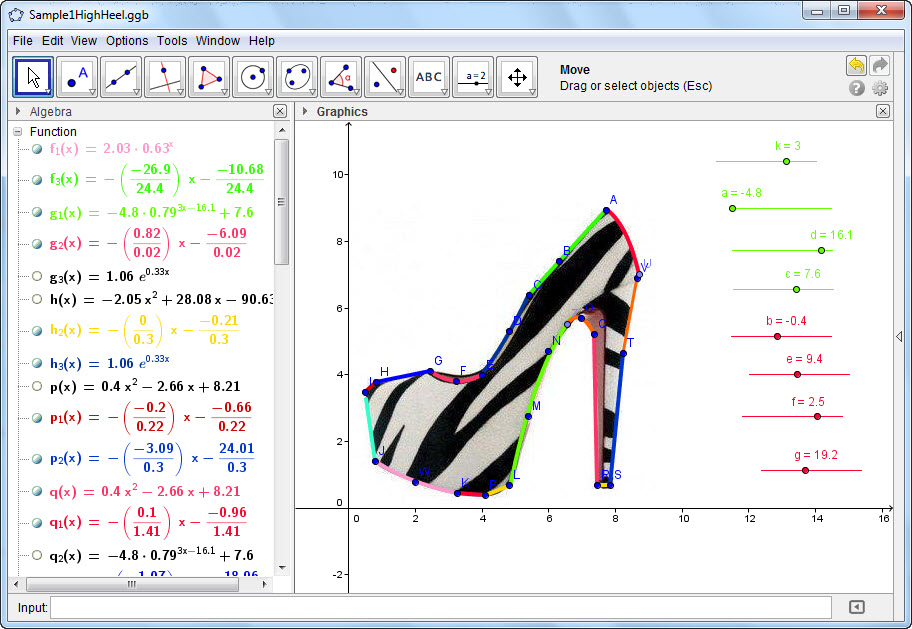Select the p2(x) function row
Screen dimensions: 912x629
point(152,459)
